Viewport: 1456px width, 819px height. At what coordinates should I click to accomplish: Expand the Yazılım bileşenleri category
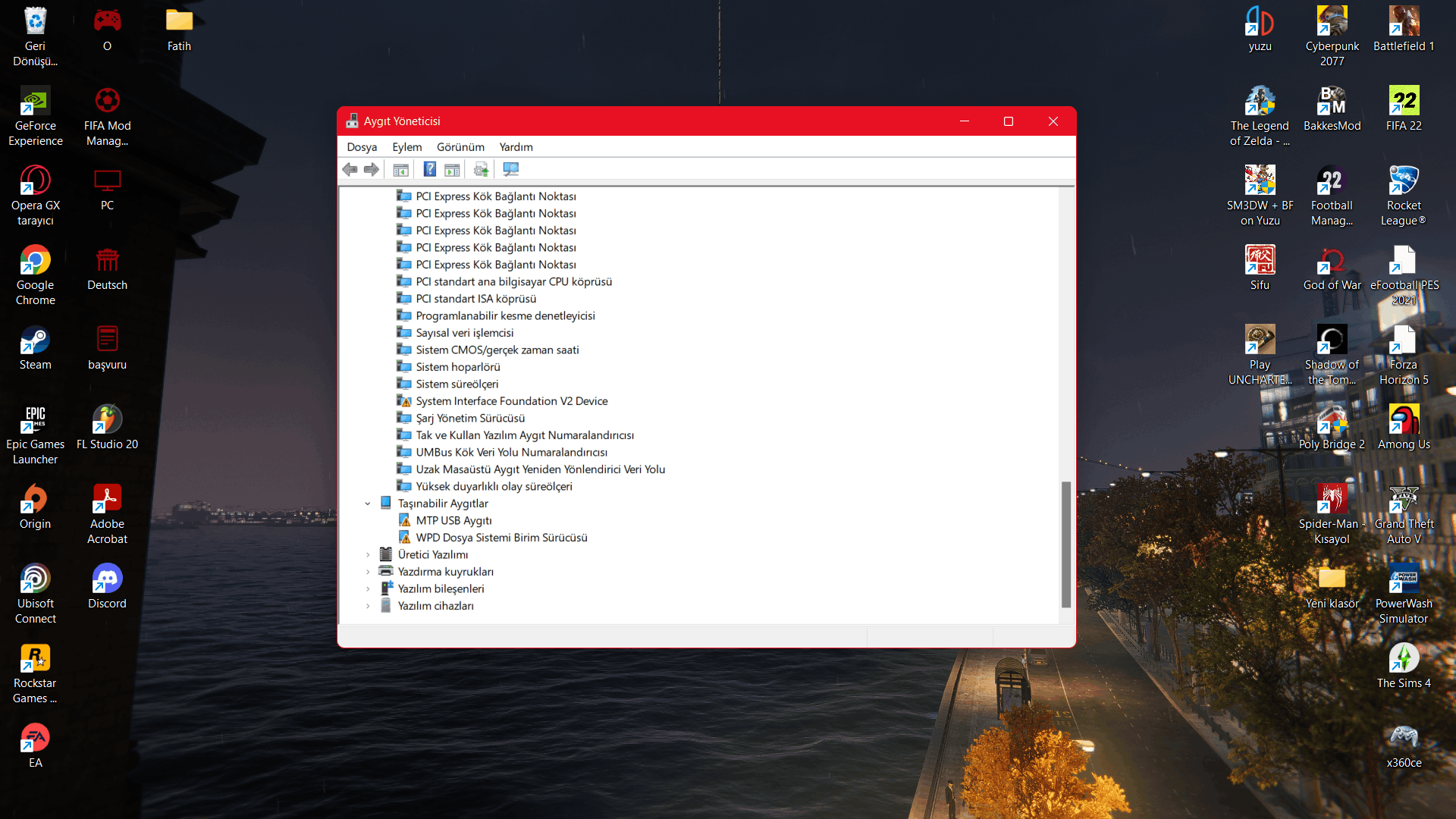(368, 589)
